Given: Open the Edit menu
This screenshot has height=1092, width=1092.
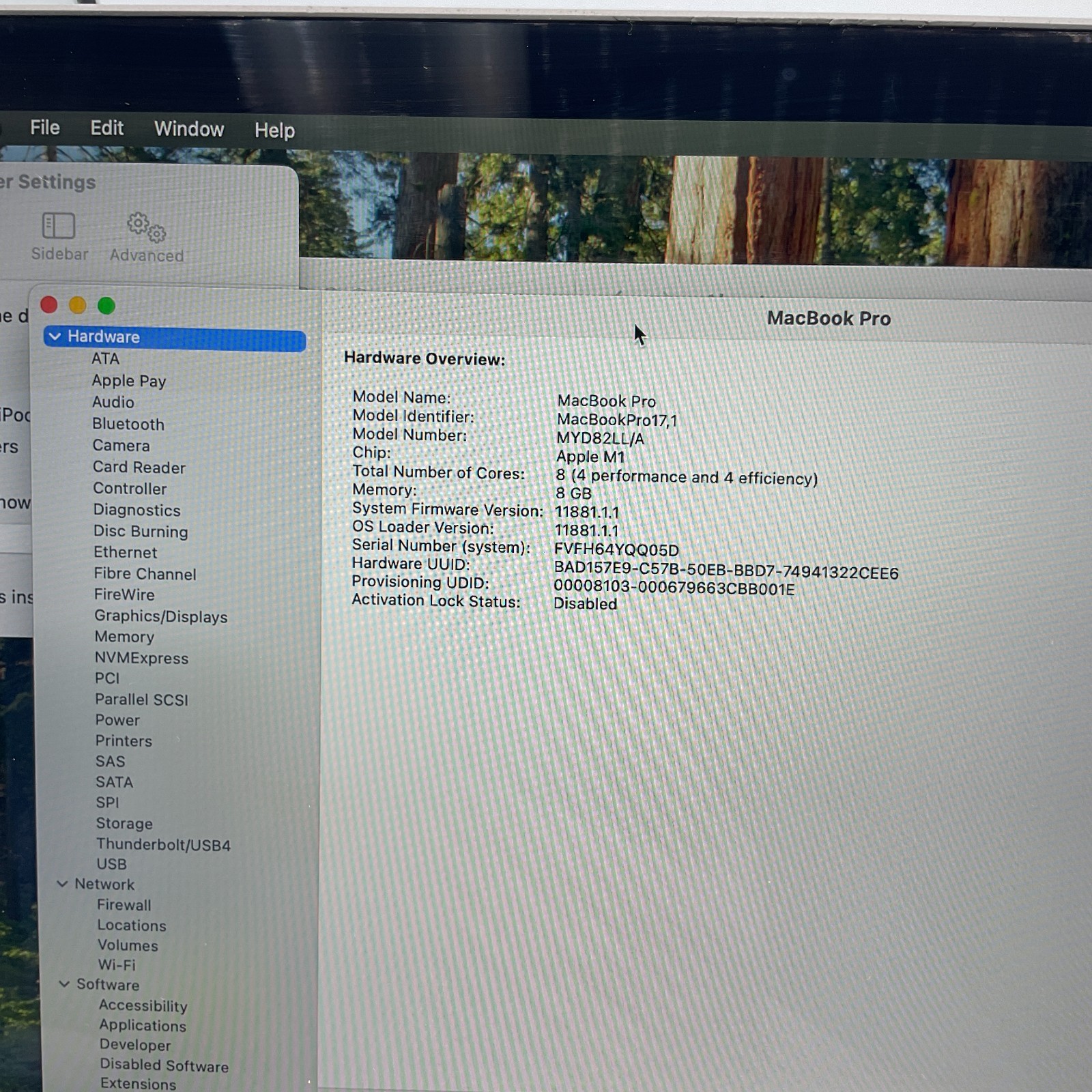Looking at the screenshot, I should coord(107,128).
